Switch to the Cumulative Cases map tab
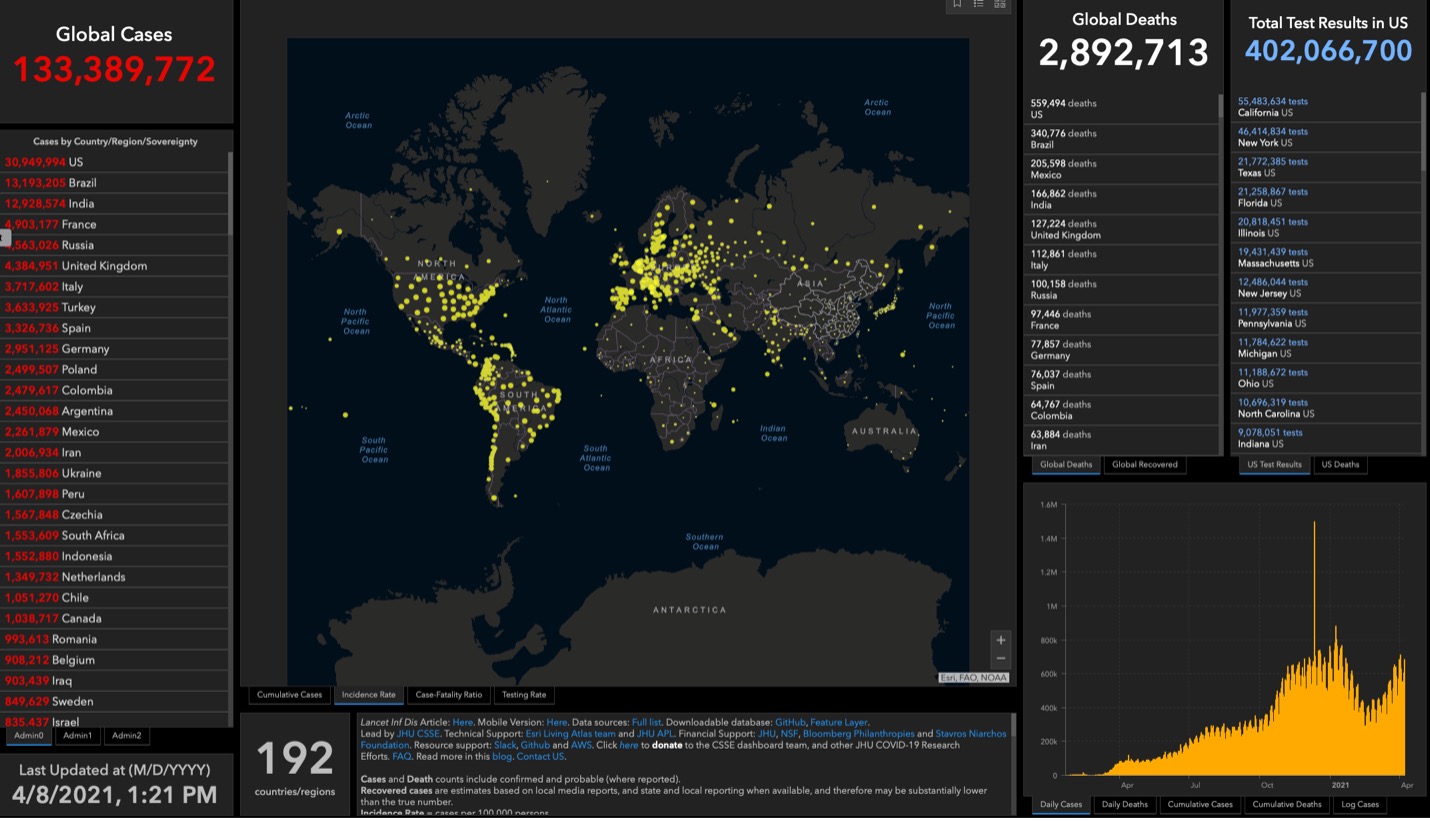 point(289,695)
